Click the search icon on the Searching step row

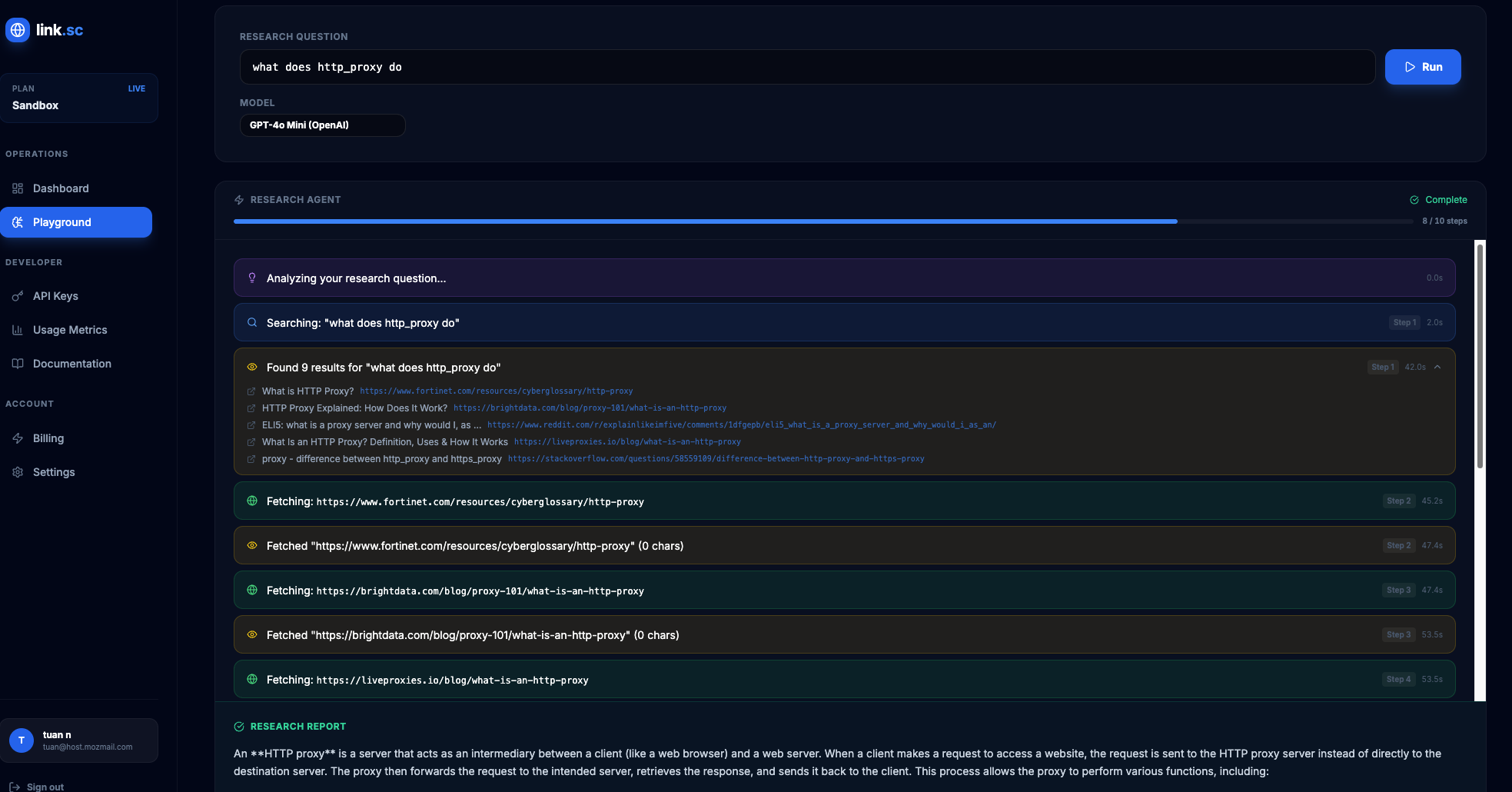(x=251, y=322)
